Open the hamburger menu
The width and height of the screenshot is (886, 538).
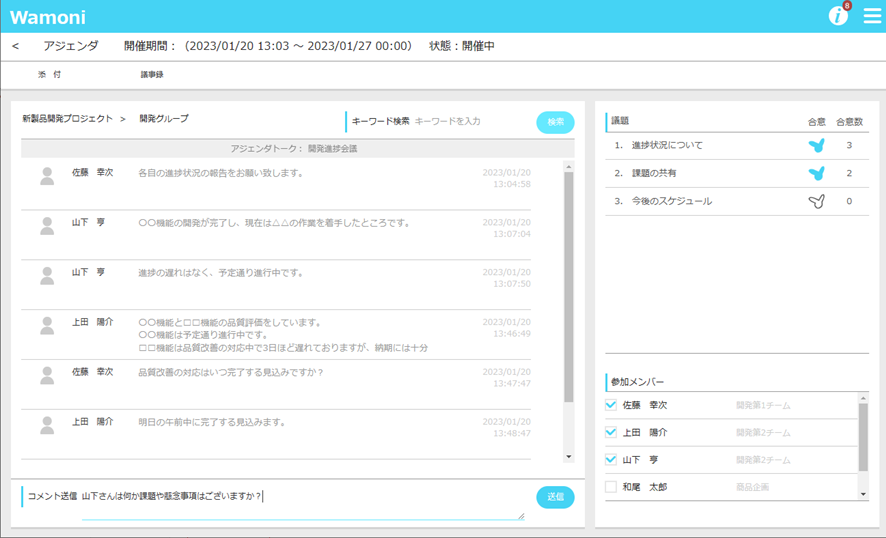click(872, 16)
